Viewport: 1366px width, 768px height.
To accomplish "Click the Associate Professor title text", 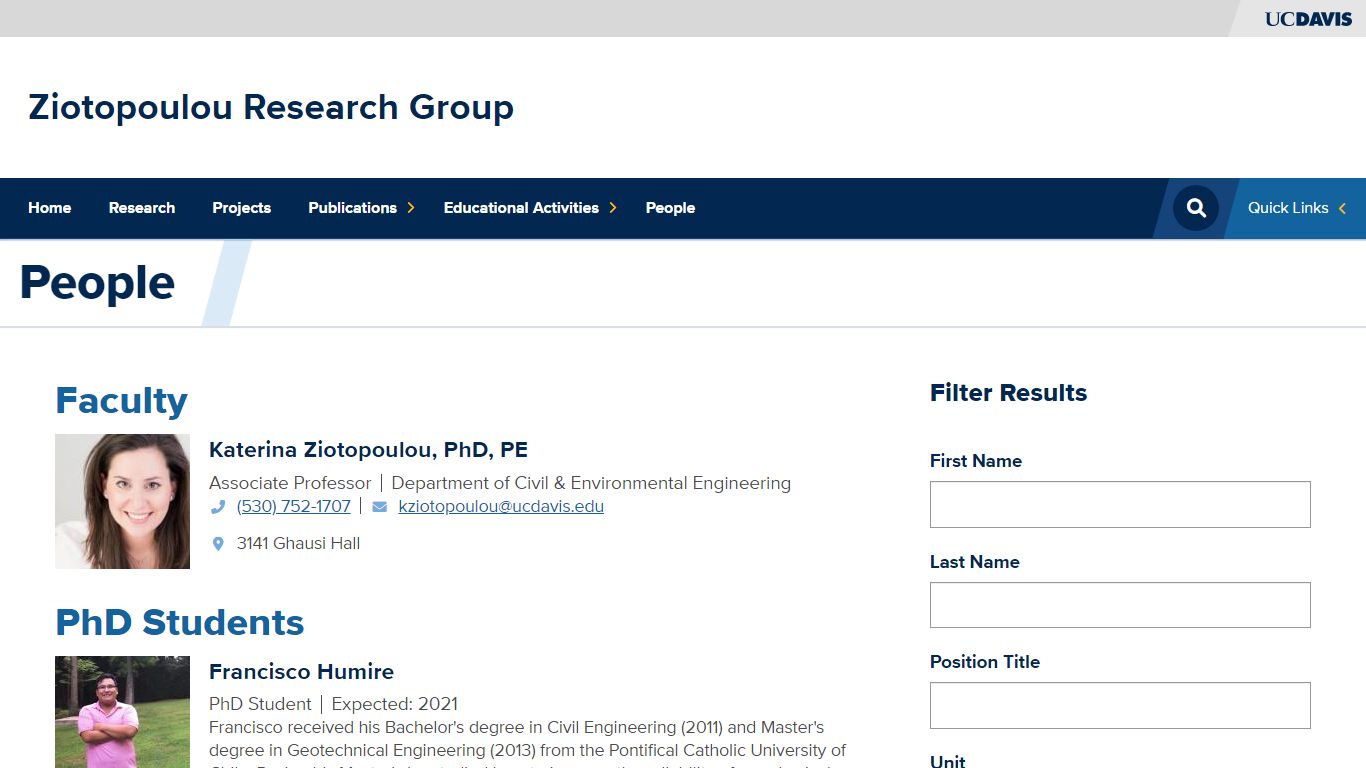I will click(x=290, y=483).
